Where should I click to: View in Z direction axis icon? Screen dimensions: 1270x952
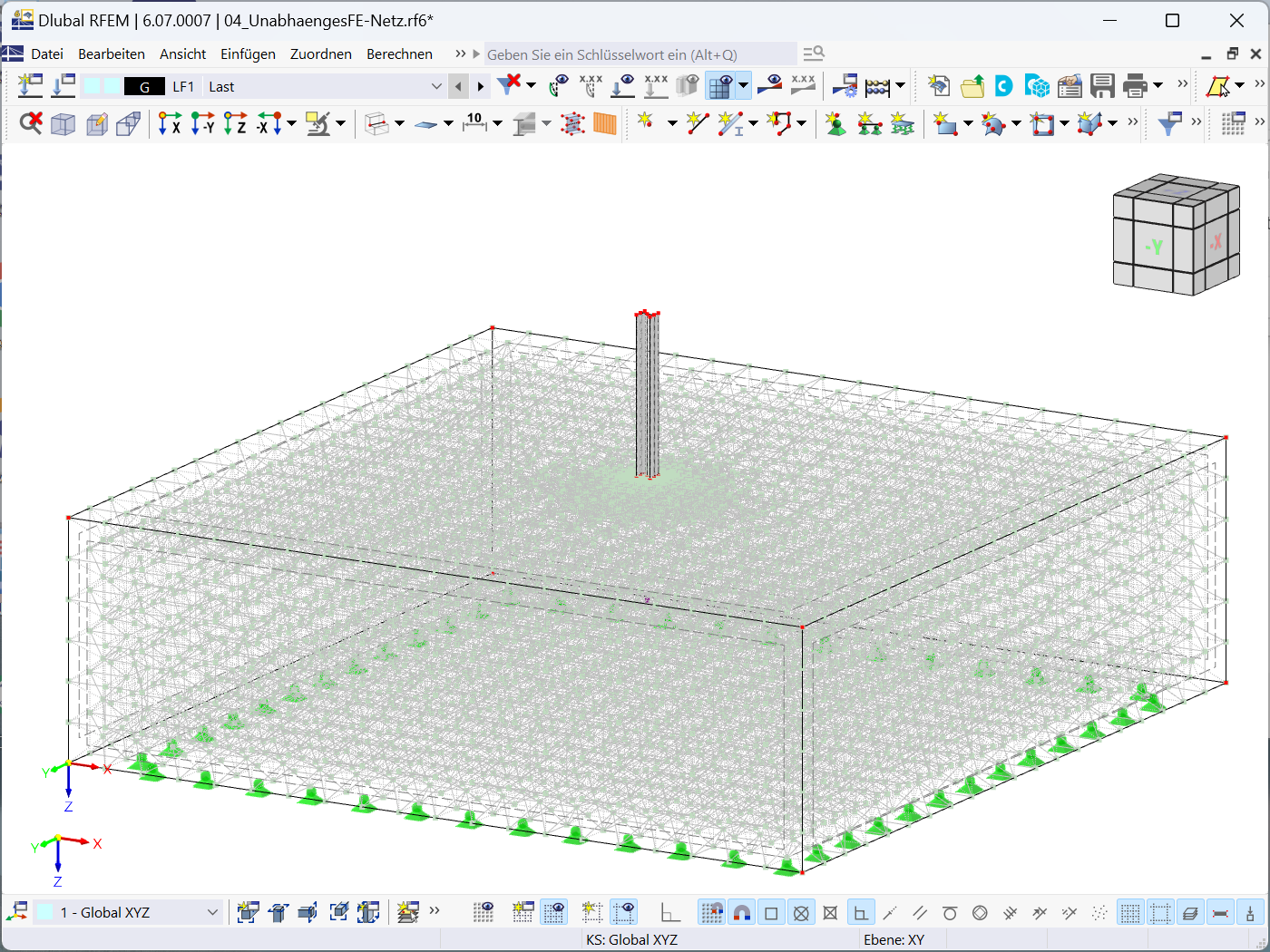(236, 123)
